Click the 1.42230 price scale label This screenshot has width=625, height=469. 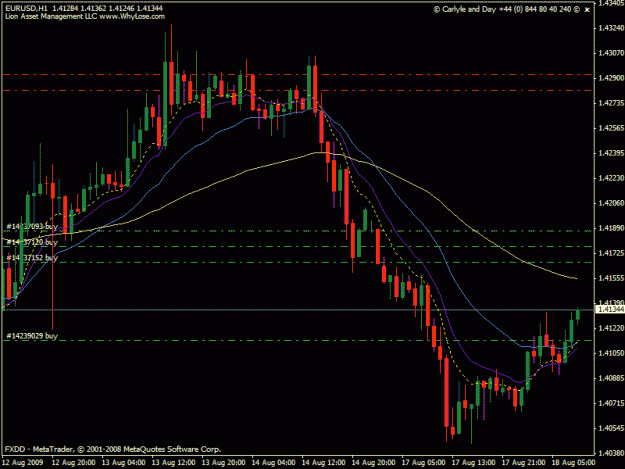point(611,178)
